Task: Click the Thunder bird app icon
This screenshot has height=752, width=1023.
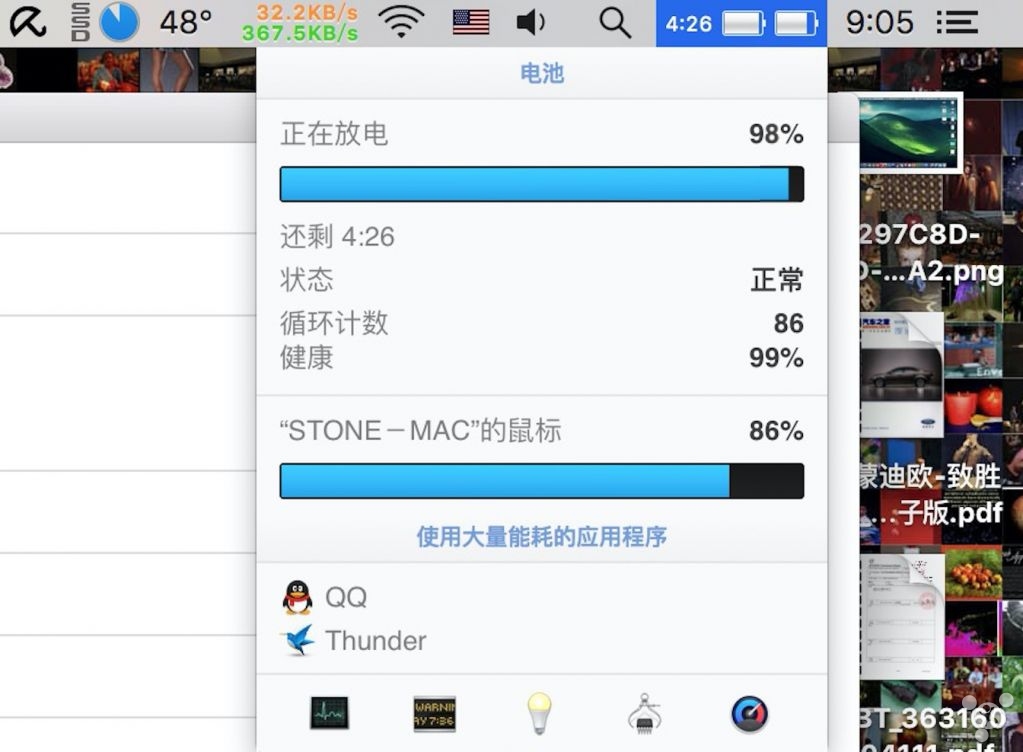Action: [x=298, y=640]
